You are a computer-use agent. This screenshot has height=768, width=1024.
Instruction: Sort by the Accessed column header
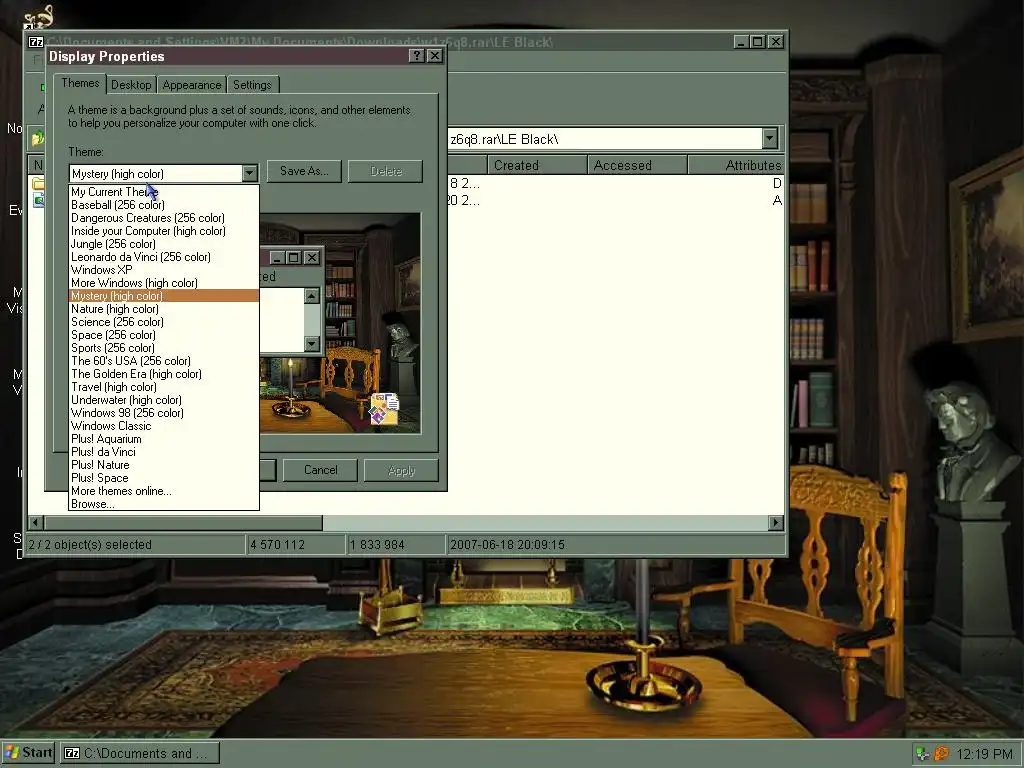(x=637, y=165)
